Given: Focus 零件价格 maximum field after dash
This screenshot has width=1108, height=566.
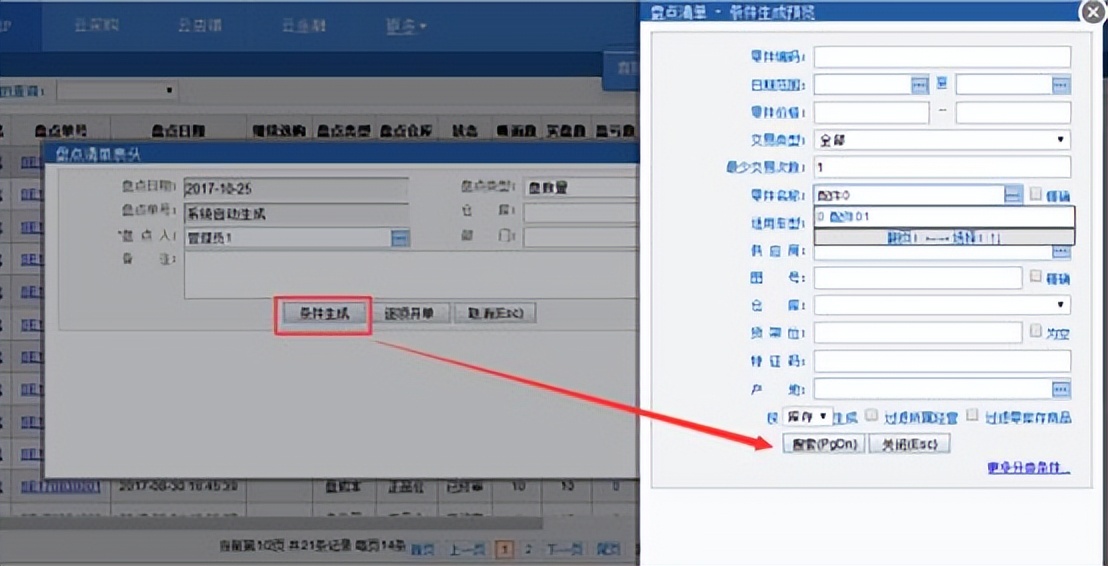Looking at the screenshot, I should 1013,112.
